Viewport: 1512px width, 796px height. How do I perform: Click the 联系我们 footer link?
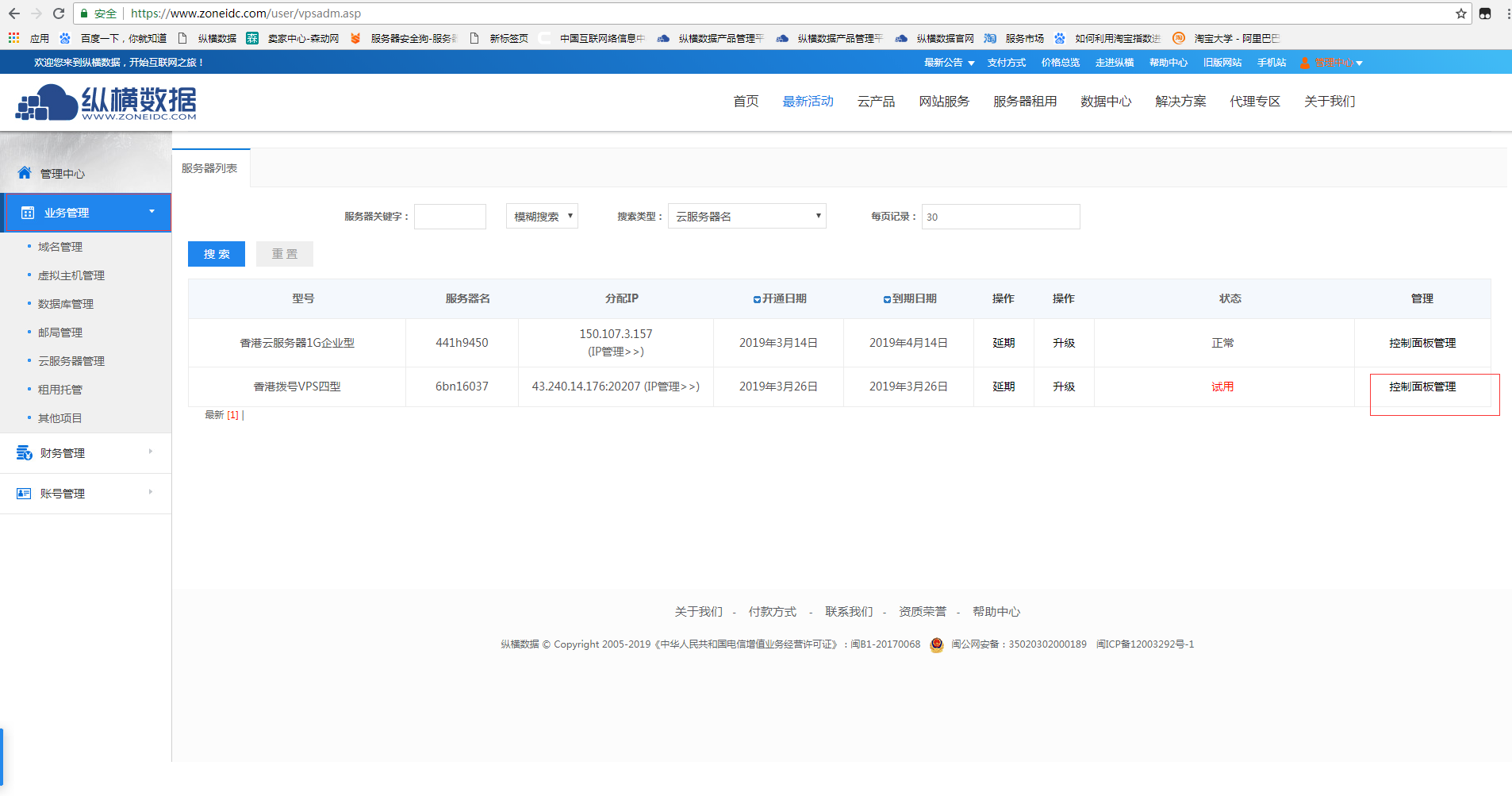coord(849,612)
